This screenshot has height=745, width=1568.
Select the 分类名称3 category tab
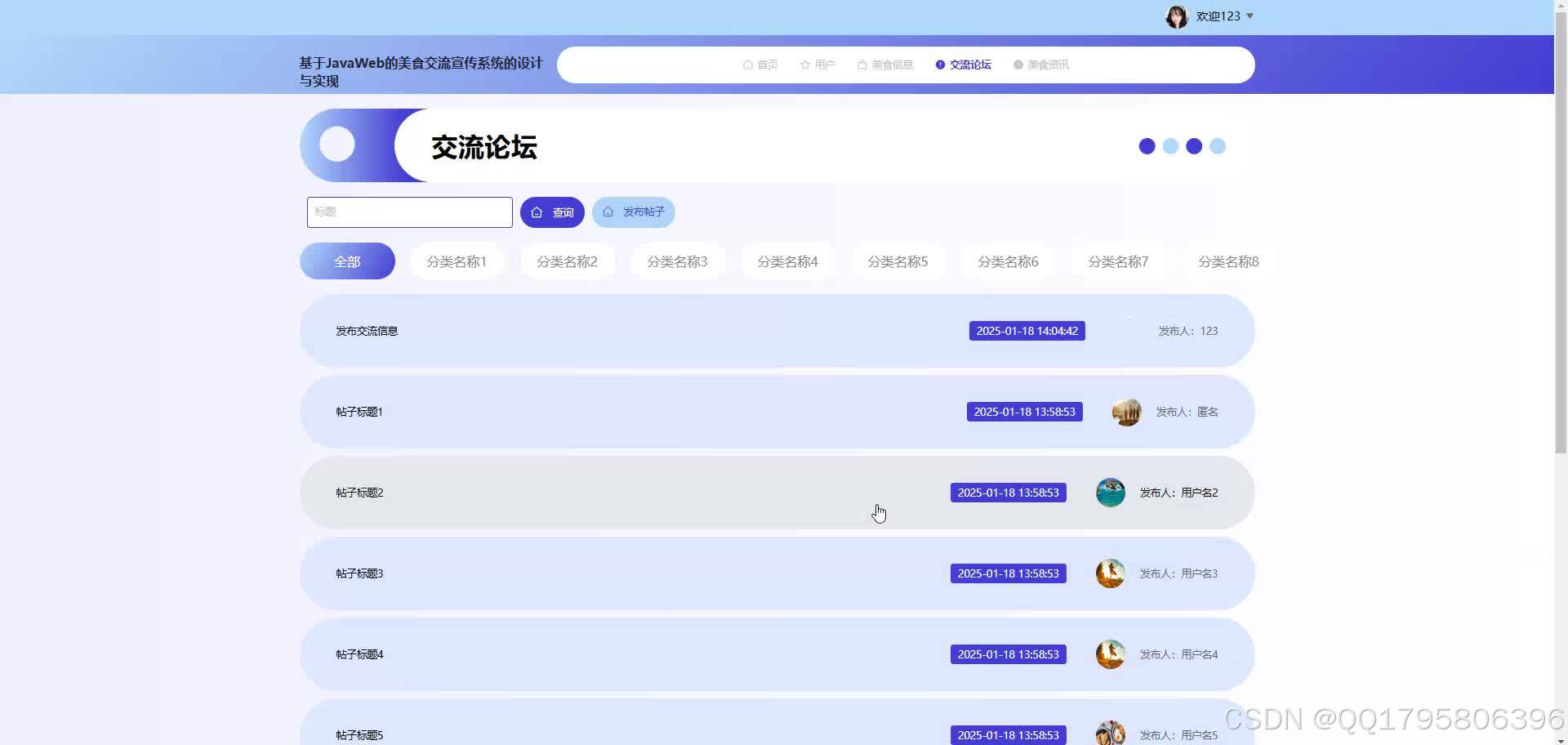677,261
